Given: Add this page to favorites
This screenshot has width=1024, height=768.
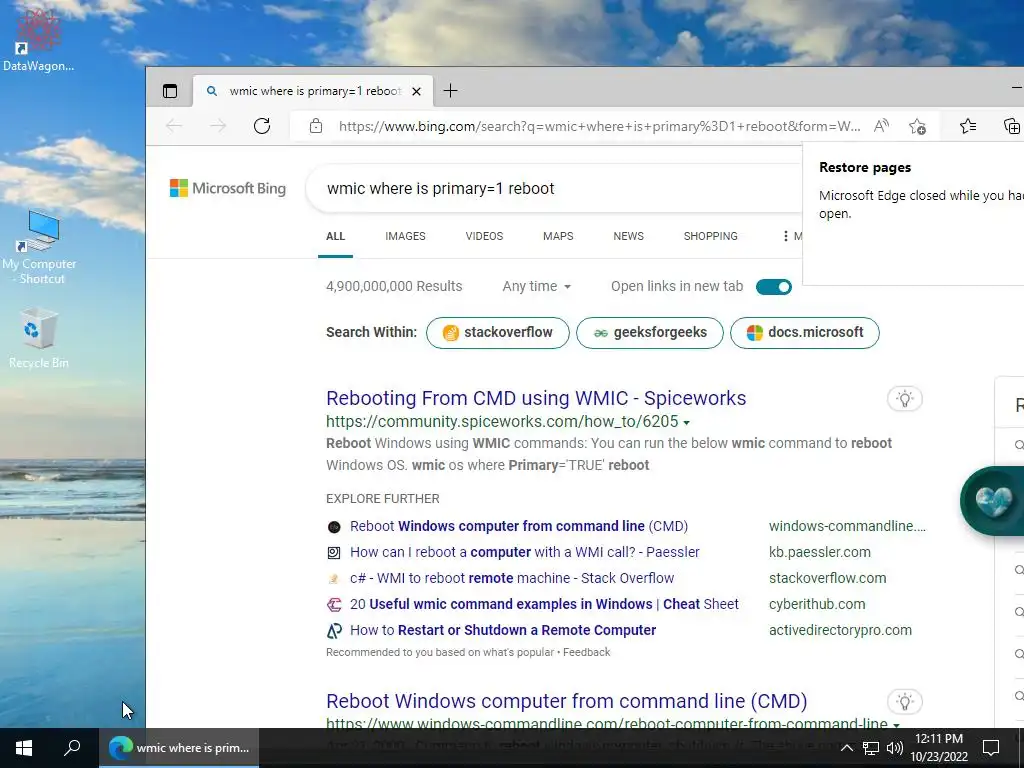Looking at the screenshot, I should (x=918, y=126).
